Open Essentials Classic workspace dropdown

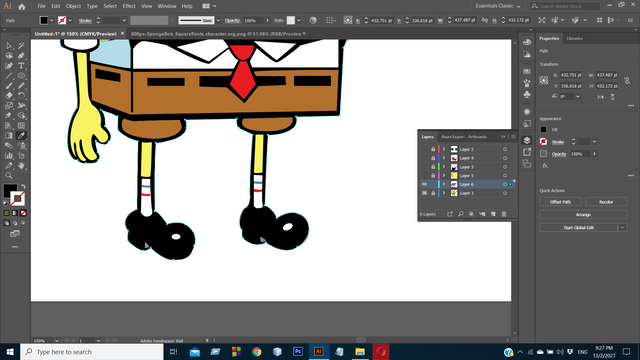[498, 6]
